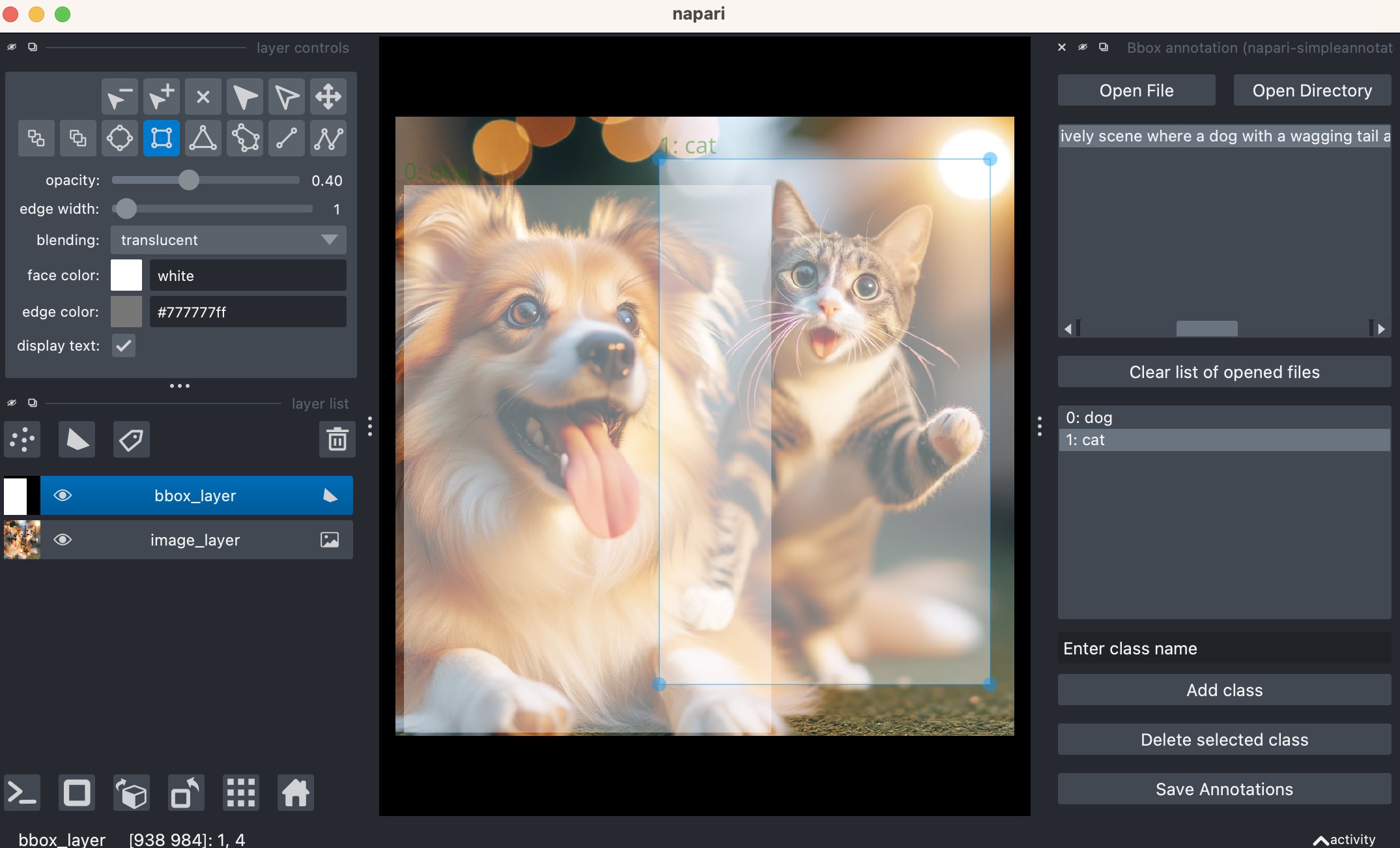The height and width of the screenshot is (848, 1400).
Task: Add a new points layer
Action: [x=23, y=440]
